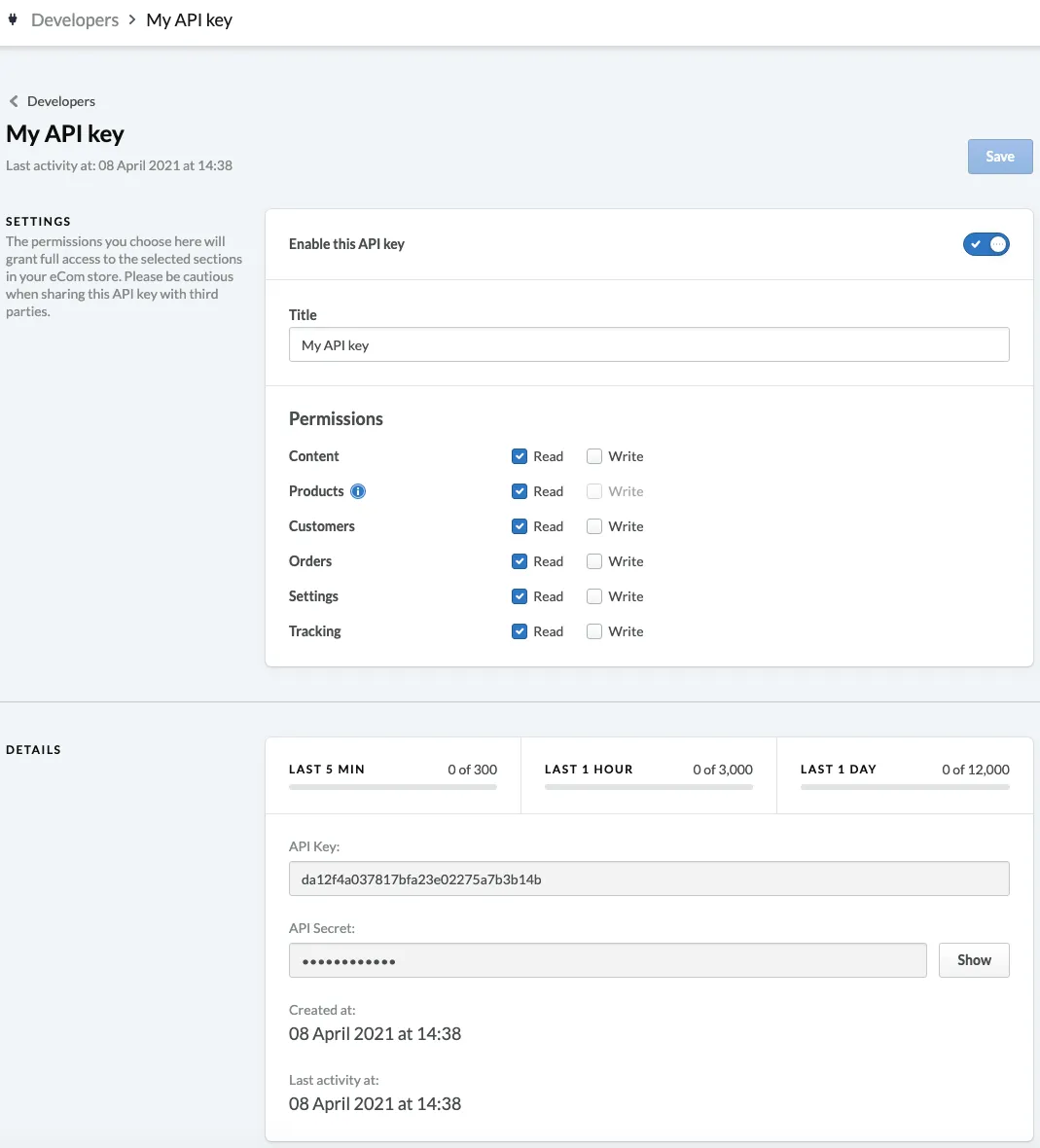Click the '0 of 300' usage count

point(472,770)
